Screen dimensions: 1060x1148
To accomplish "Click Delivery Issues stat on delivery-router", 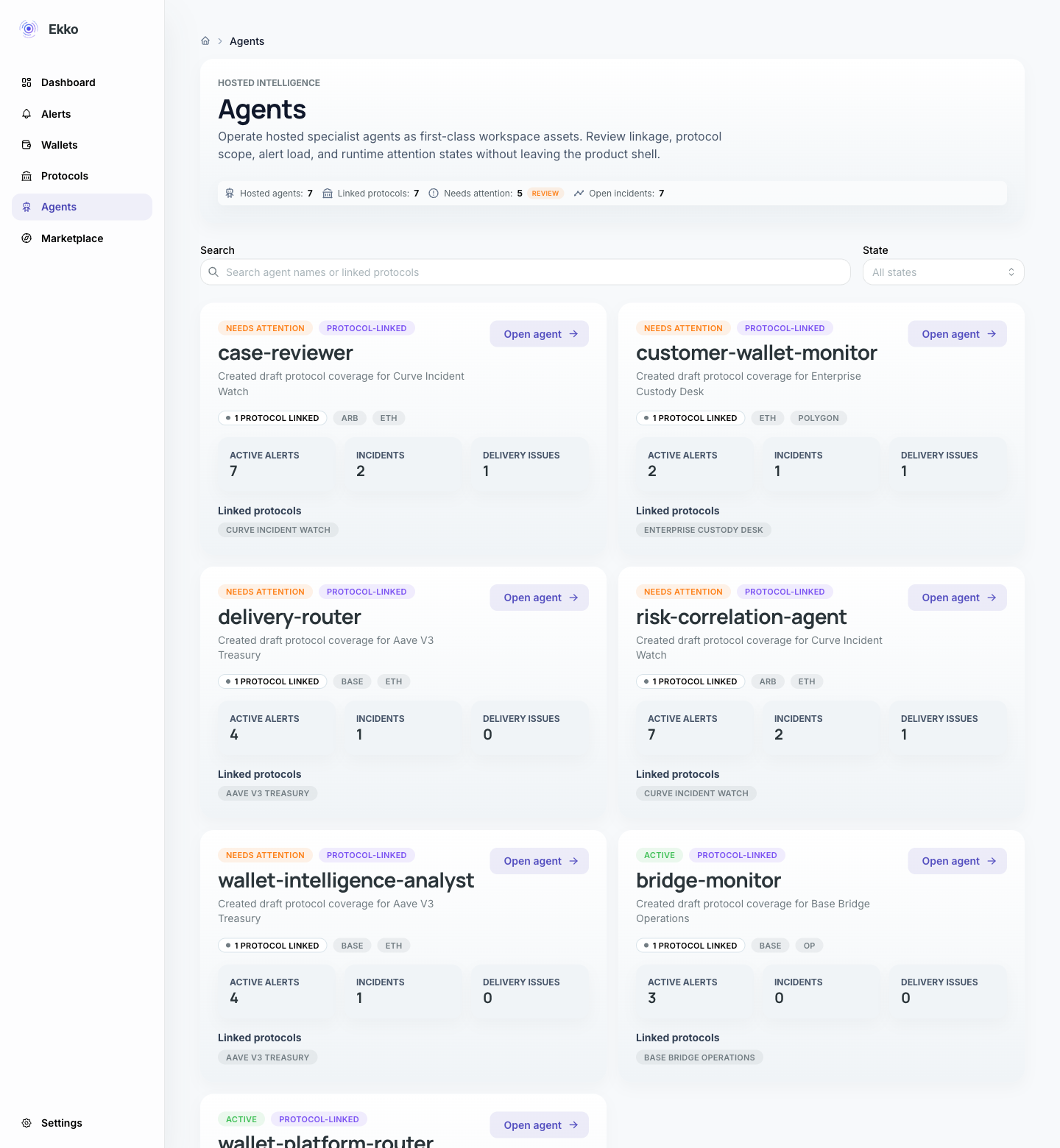I will 530,728.
